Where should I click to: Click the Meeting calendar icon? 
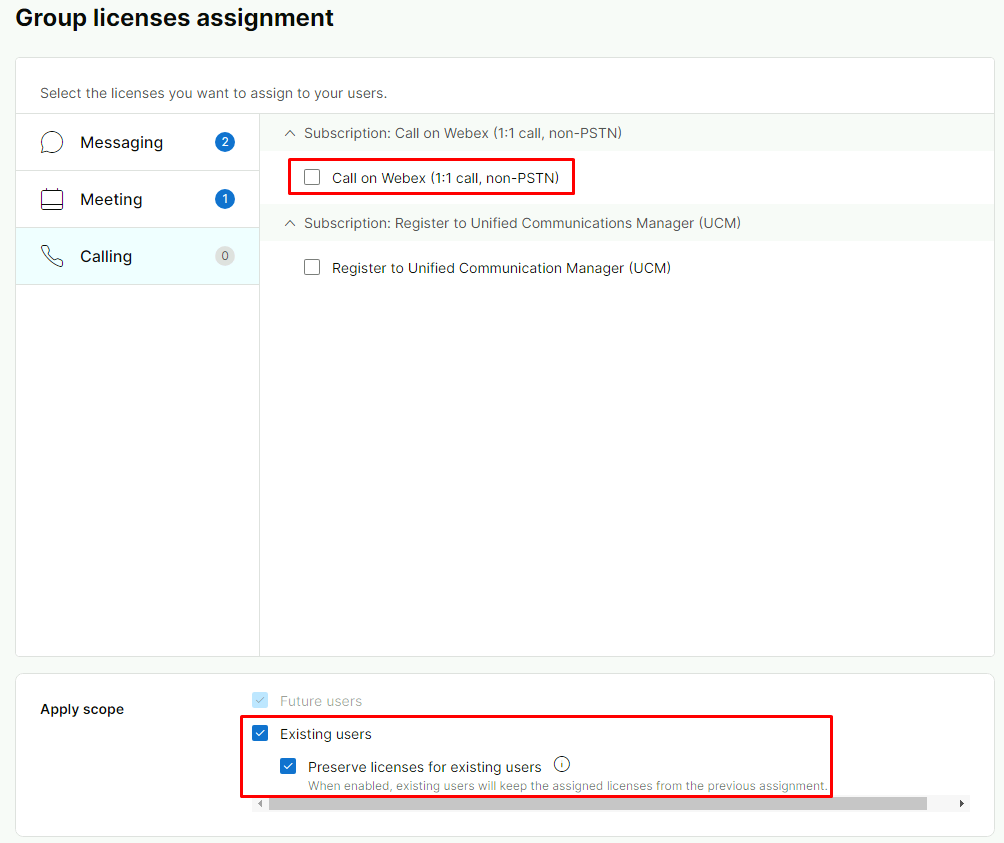click(52, 200)
